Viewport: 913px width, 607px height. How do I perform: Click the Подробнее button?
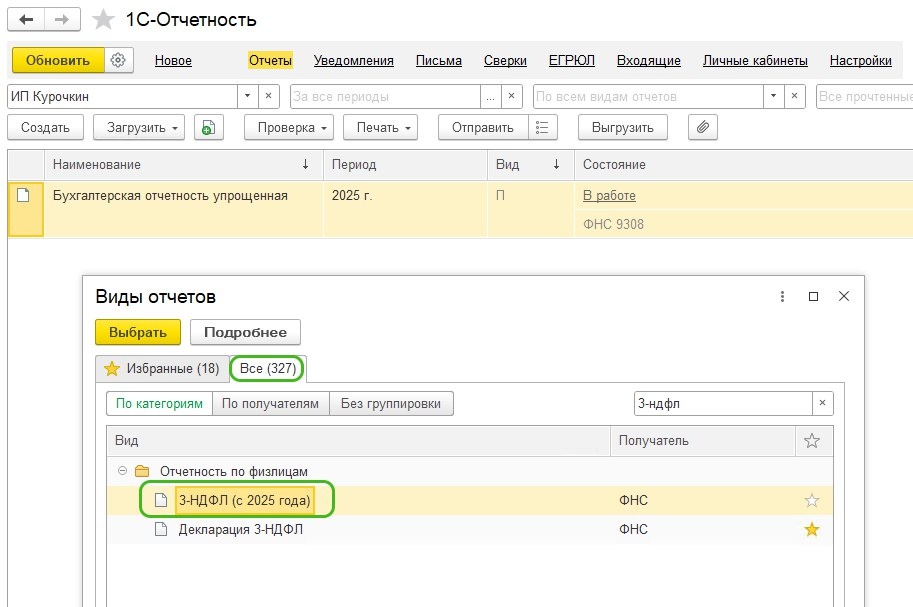click(x=245, y=332)
